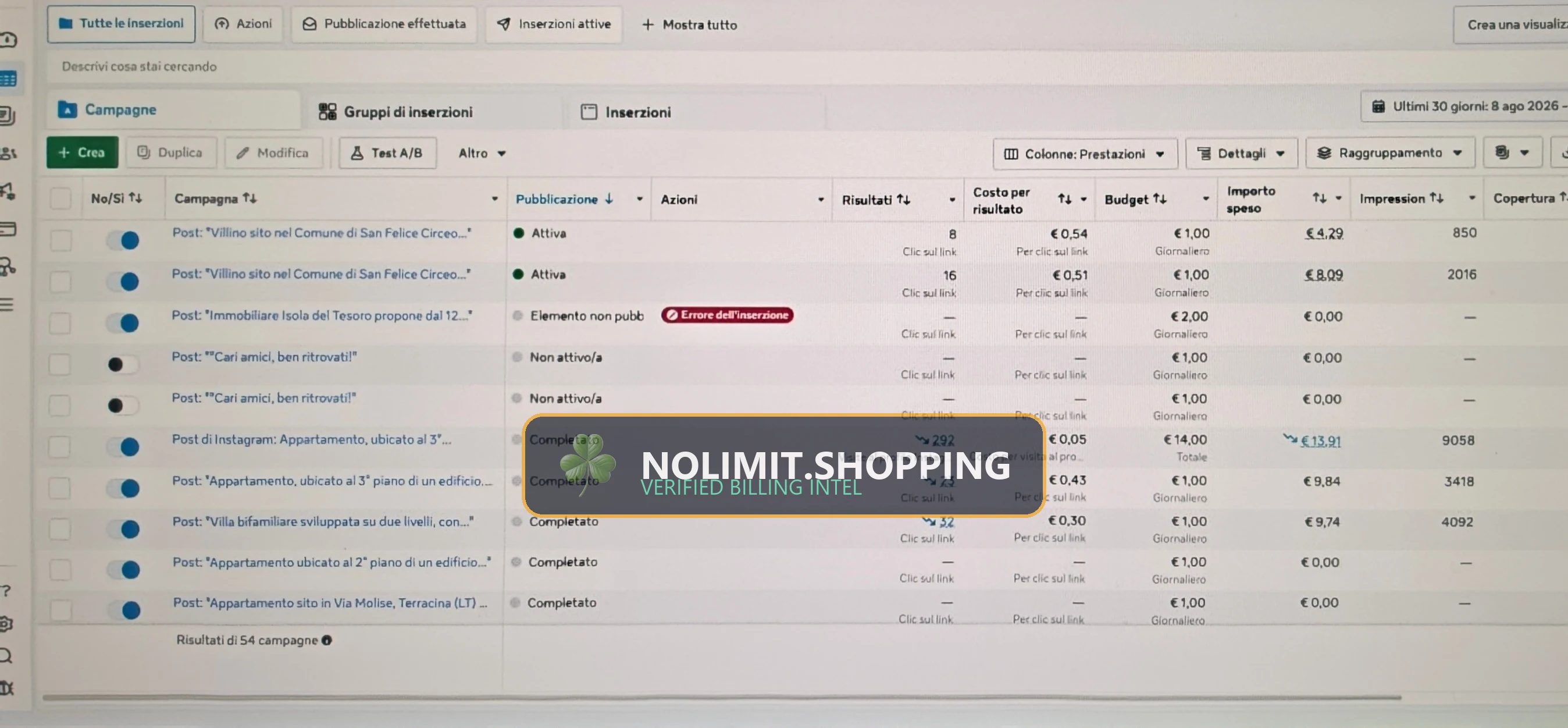The width and height of the screenshot is (1568, 728).
Task: Click the Errore dell'inserzione badge
Action: click(728, 315)
